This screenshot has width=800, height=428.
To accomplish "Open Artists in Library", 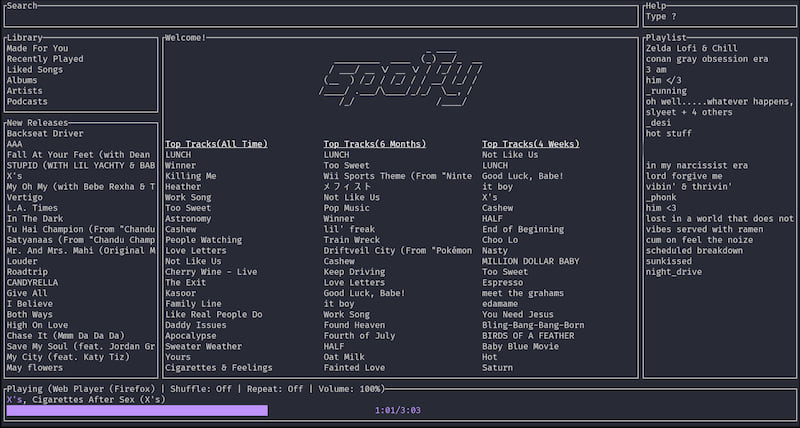I will [x=24, y=91].
